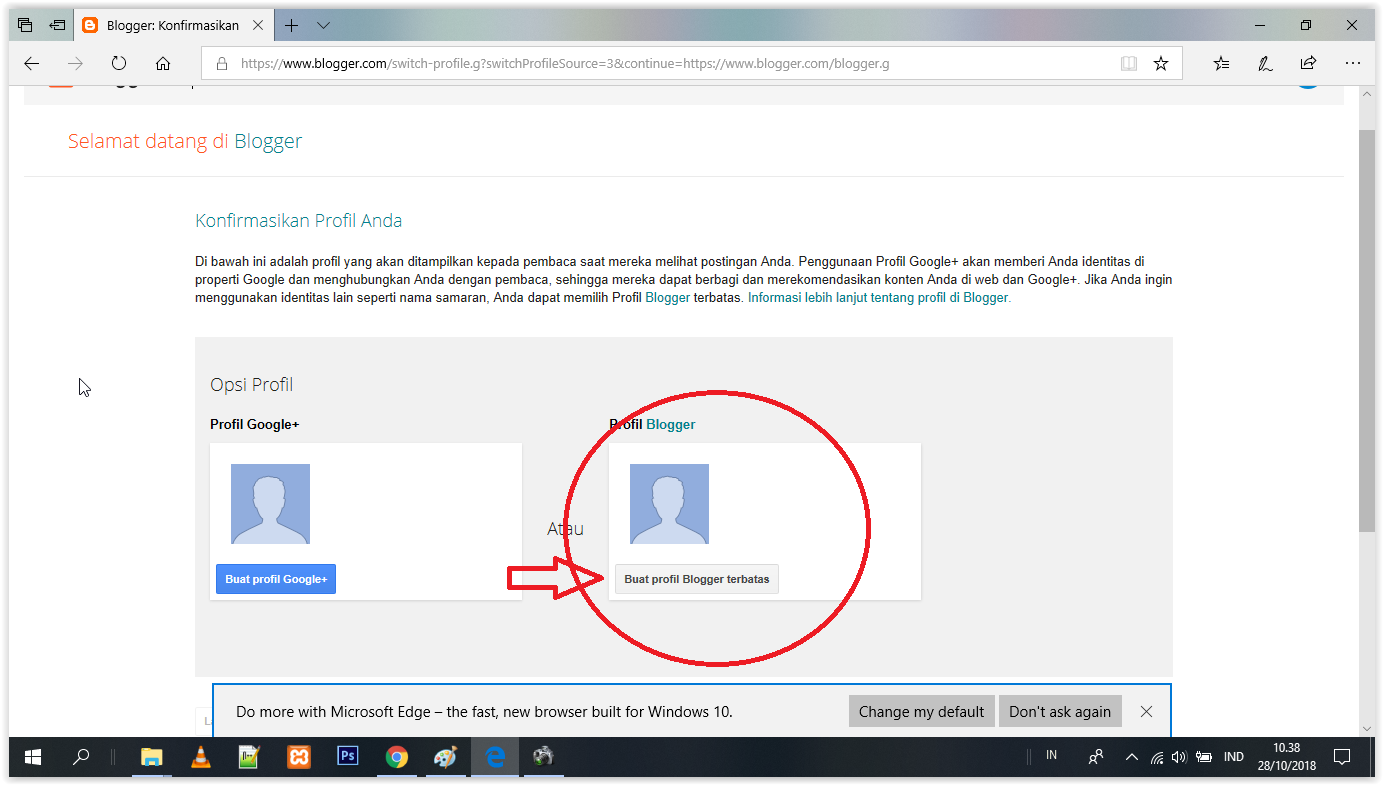This screenshot has height=785, width=1383.
Task: Open Reading view book icon
Action: coord(1129,63)
